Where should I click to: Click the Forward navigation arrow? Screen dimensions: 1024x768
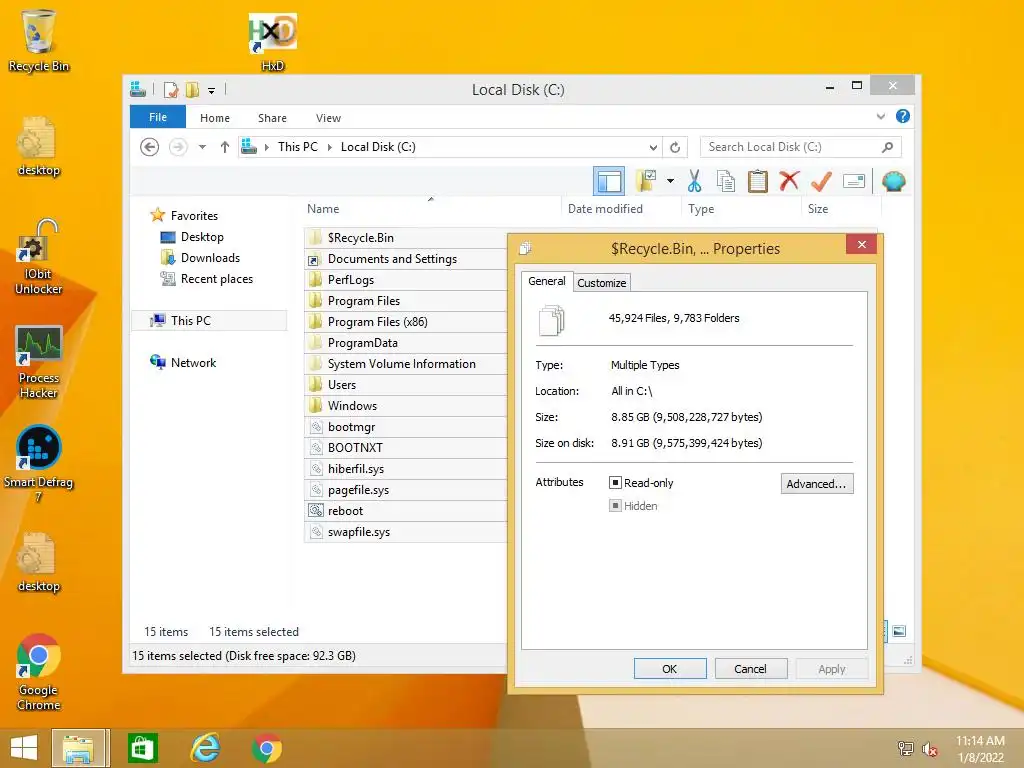178,147
